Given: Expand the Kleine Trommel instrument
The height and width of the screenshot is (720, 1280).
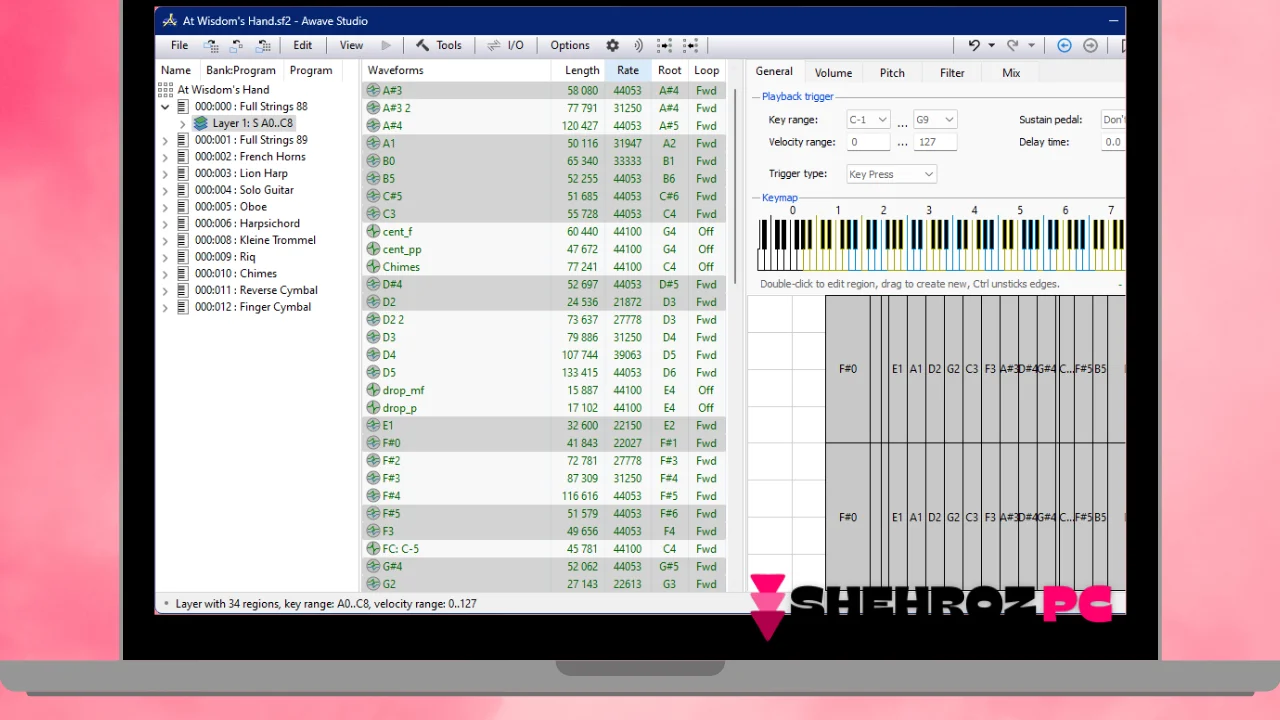Looking at the screenshot, I should tap(165, 241).
